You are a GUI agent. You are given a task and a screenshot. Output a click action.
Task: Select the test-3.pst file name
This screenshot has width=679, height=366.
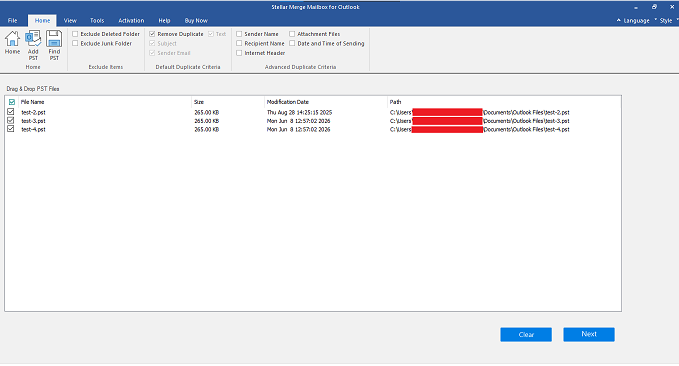point(33,121)
